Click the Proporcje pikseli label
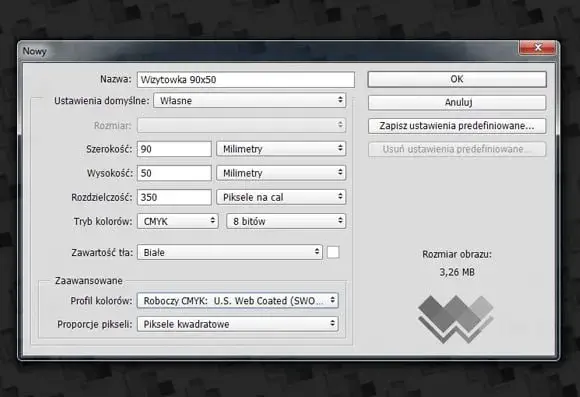580x397 pixels. [x=95, y=324]
